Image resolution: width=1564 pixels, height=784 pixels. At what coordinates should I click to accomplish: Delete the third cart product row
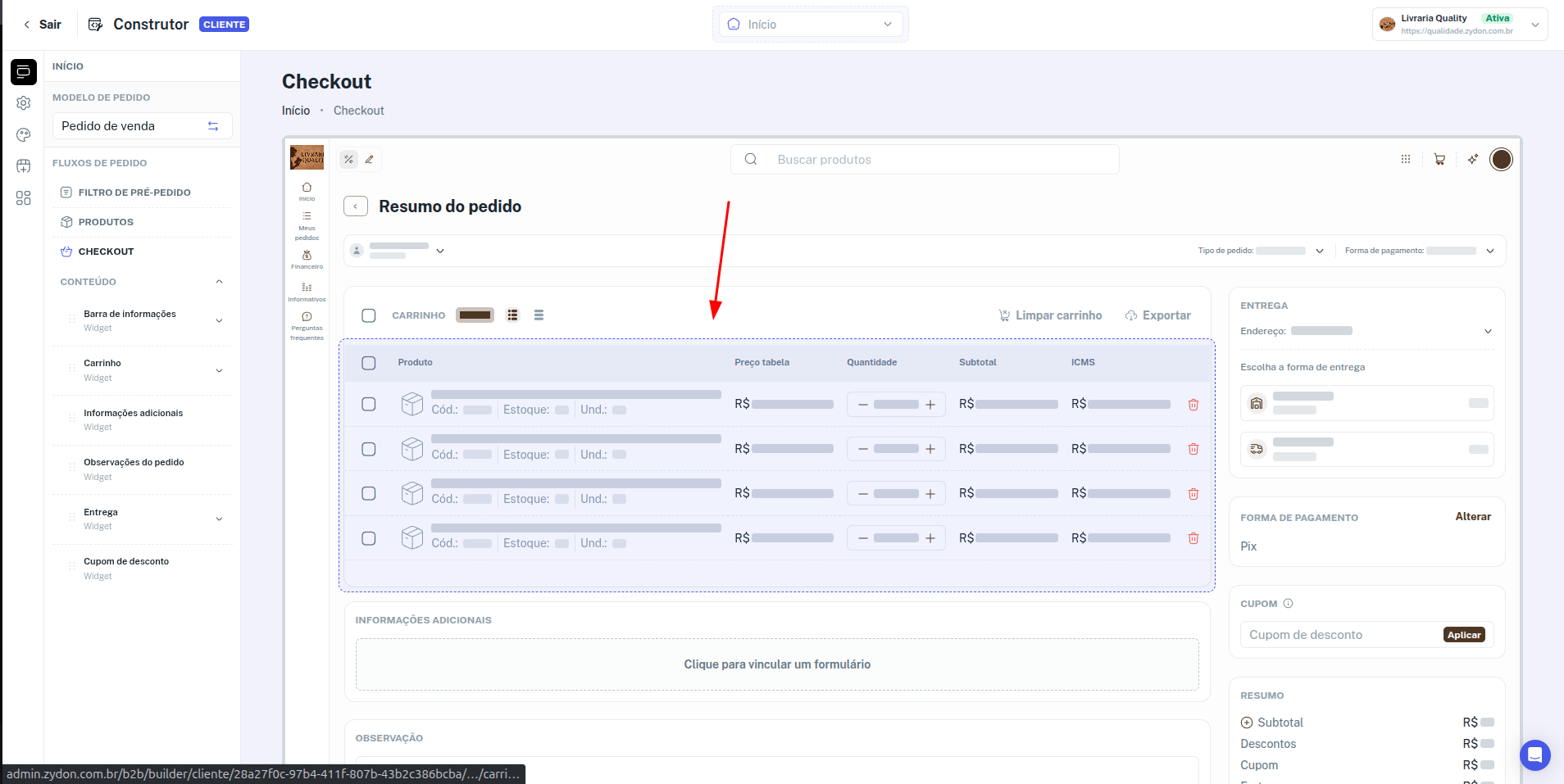tap(1193, 494)
